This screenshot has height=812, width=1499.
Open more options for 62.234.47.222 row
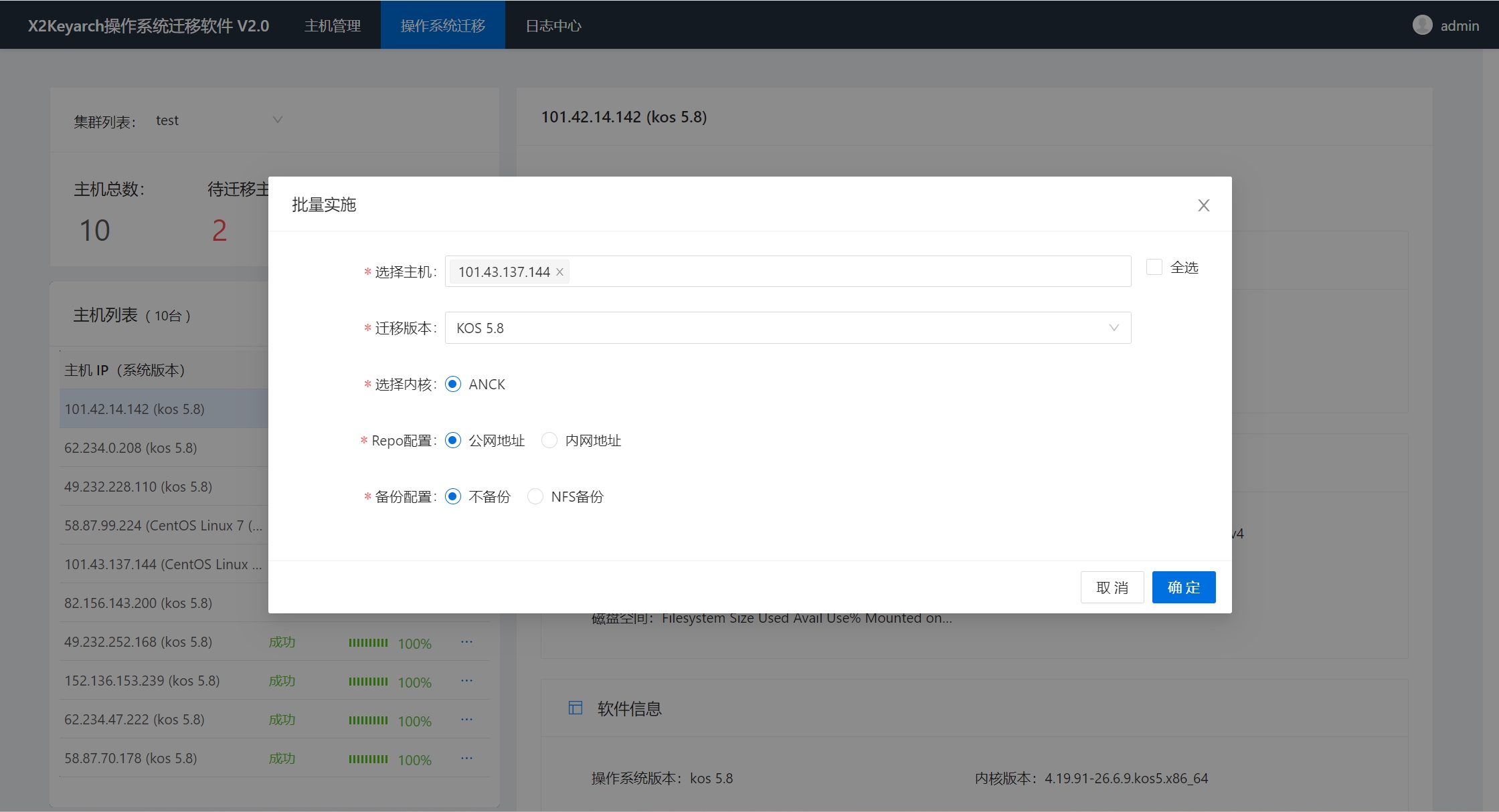click(466, 720)
